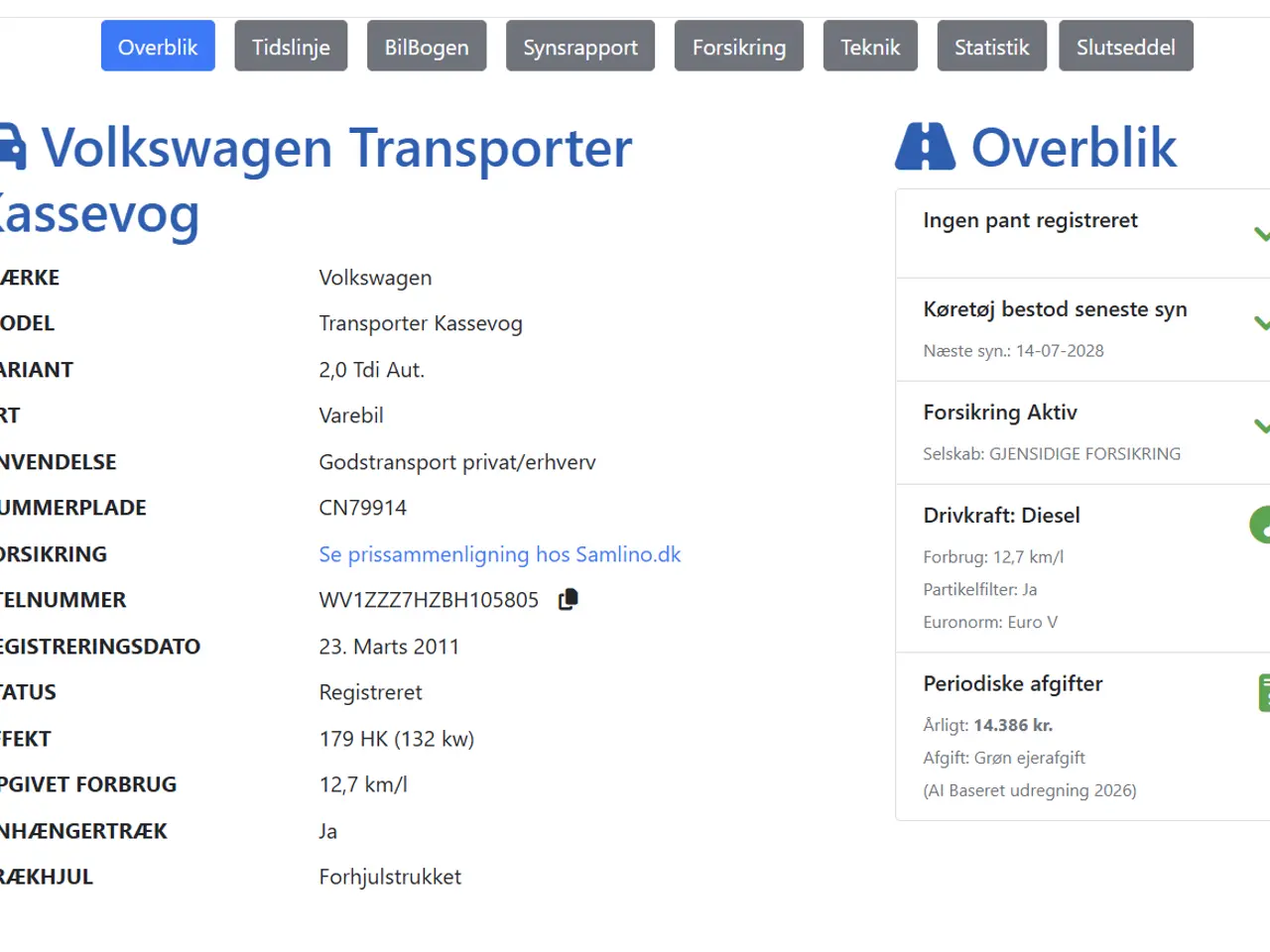Screen dimensions: 1270x952
Task: Click green checkmark beside Køretøj bestod seneste syn
Action: (1261, 322)
